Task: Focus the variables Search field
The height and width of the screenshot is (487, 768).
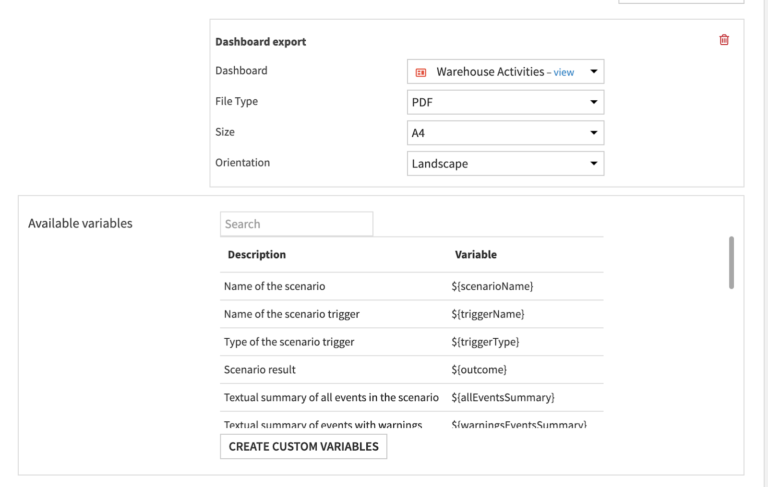Action: click(x=296, y=224)
